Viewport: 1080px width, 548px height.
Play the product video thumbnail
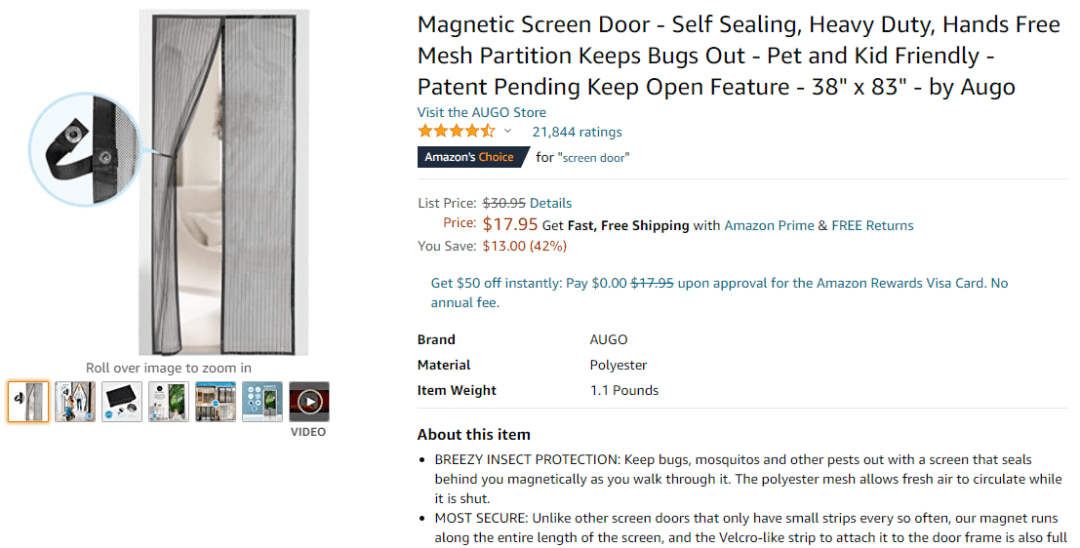point(309,402)
